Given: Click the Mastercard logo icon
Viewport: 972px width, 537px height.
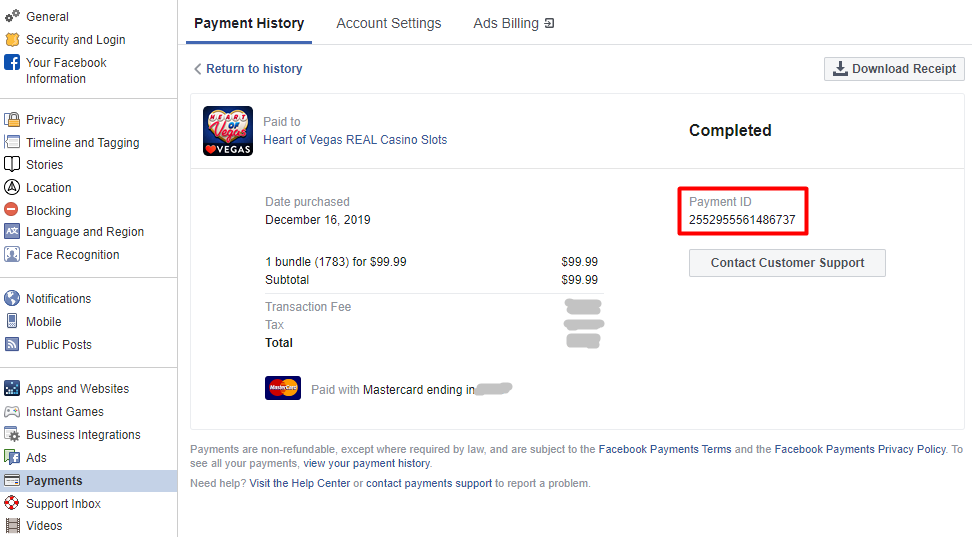Looking at the screenshot, I should click(283, 389).
